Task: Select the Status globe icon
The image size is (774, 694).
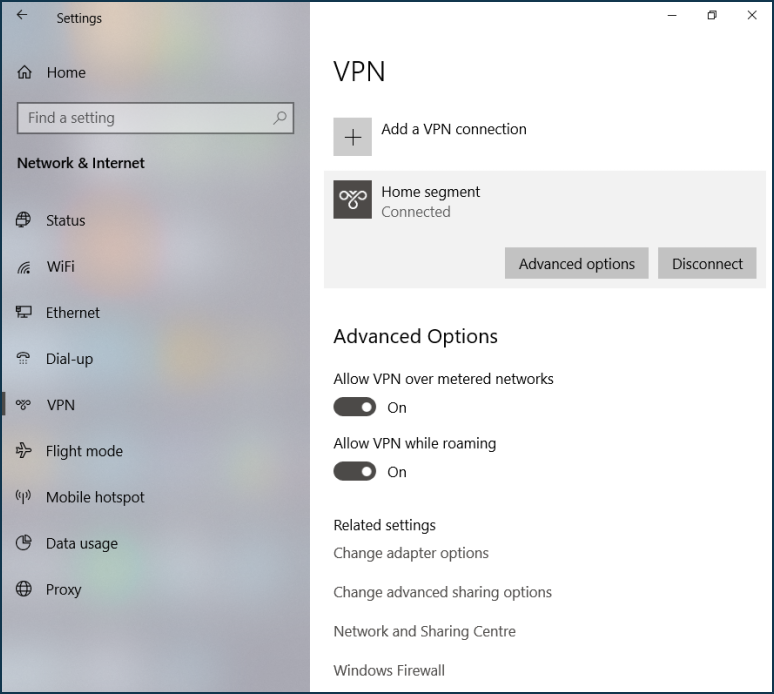Action: click(24, 221)
